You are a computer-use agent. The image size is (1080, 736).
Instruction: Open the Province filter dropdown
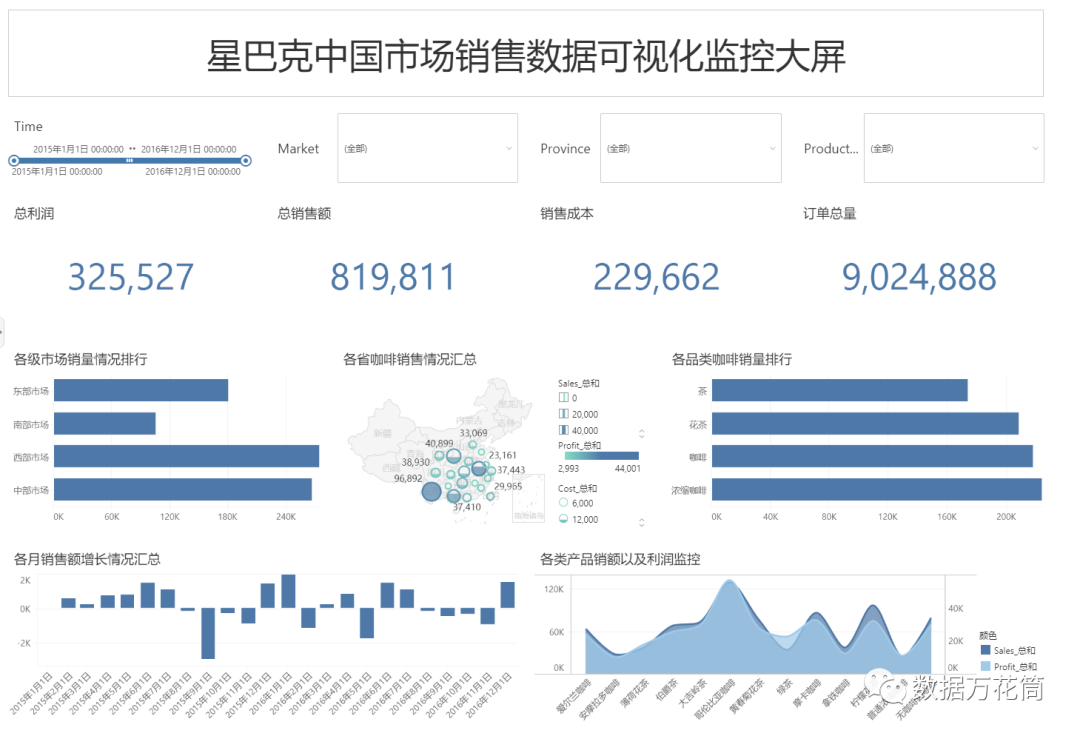click(x=690, y=148)
